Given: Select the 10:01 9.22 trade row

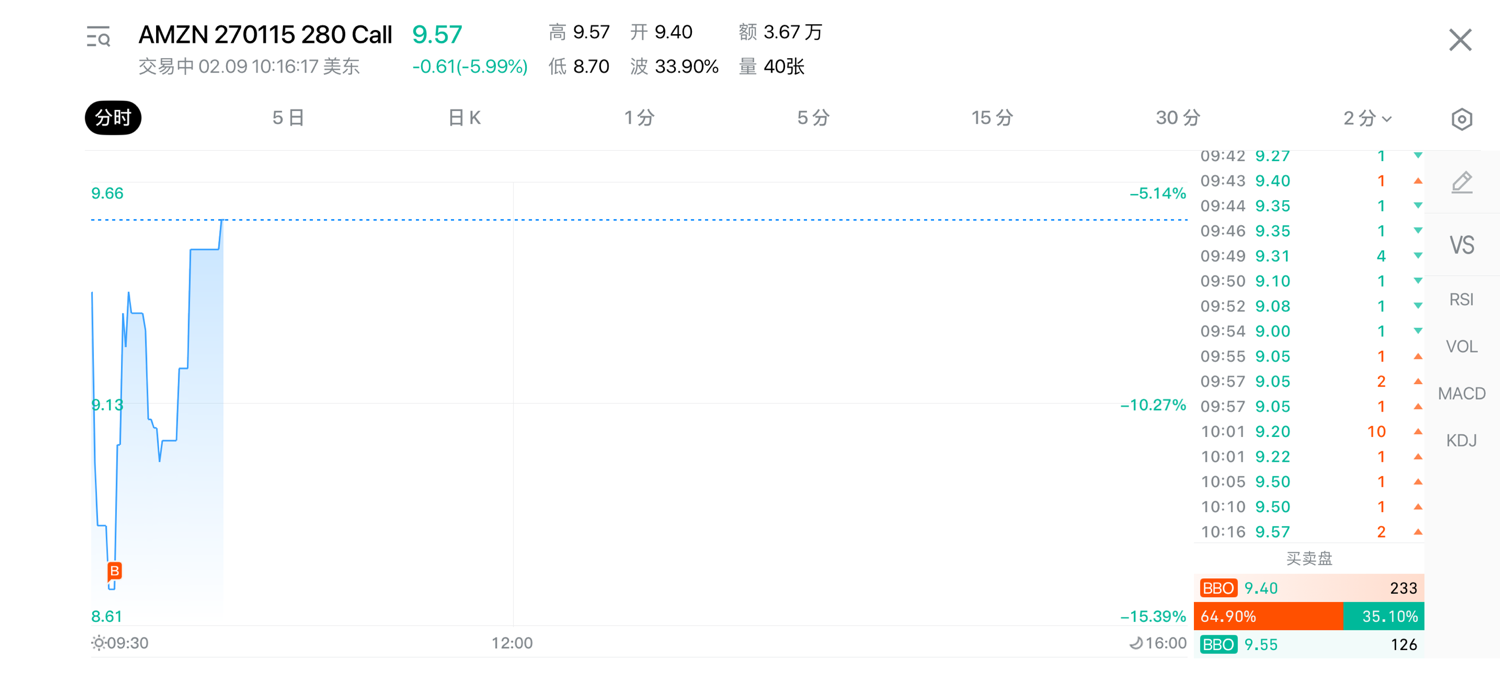Looking at the screenshot, I should pos(1309,457).
